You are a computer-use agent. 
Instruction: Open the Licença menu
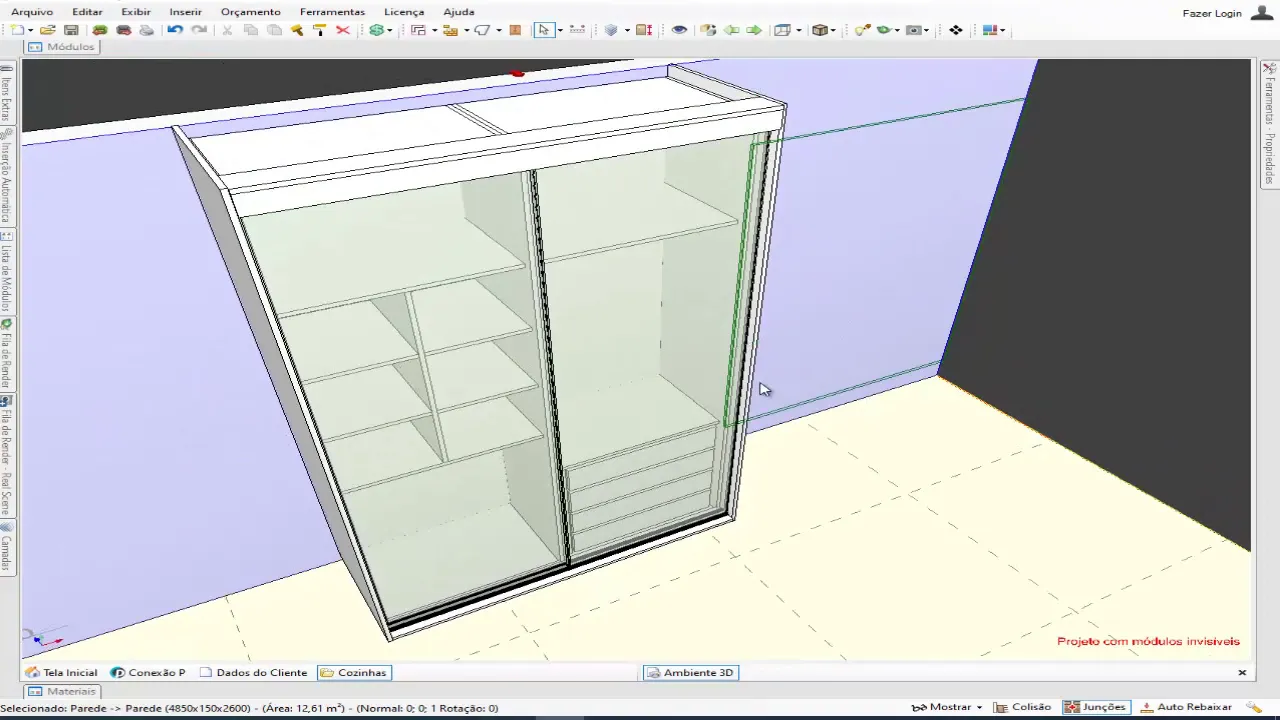pyautogui.click(x=404, y=12)
